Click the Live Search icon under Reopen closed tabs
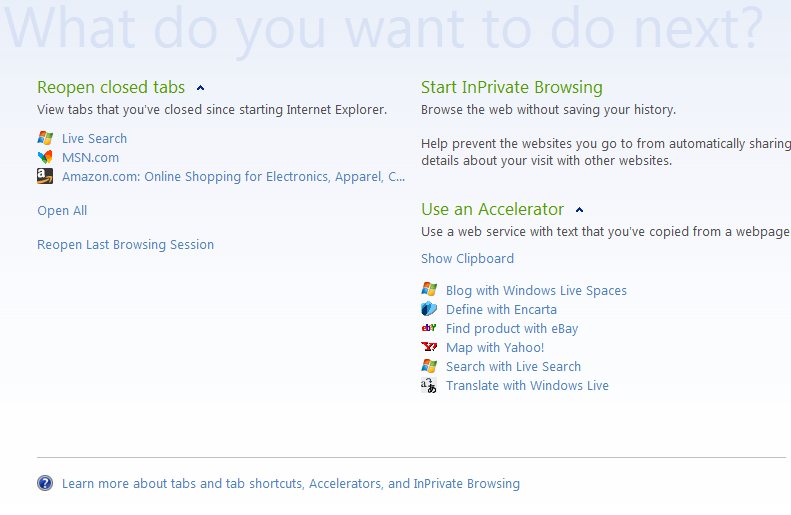The height and width of the screenshot is (515, 791). pos(45,138)
